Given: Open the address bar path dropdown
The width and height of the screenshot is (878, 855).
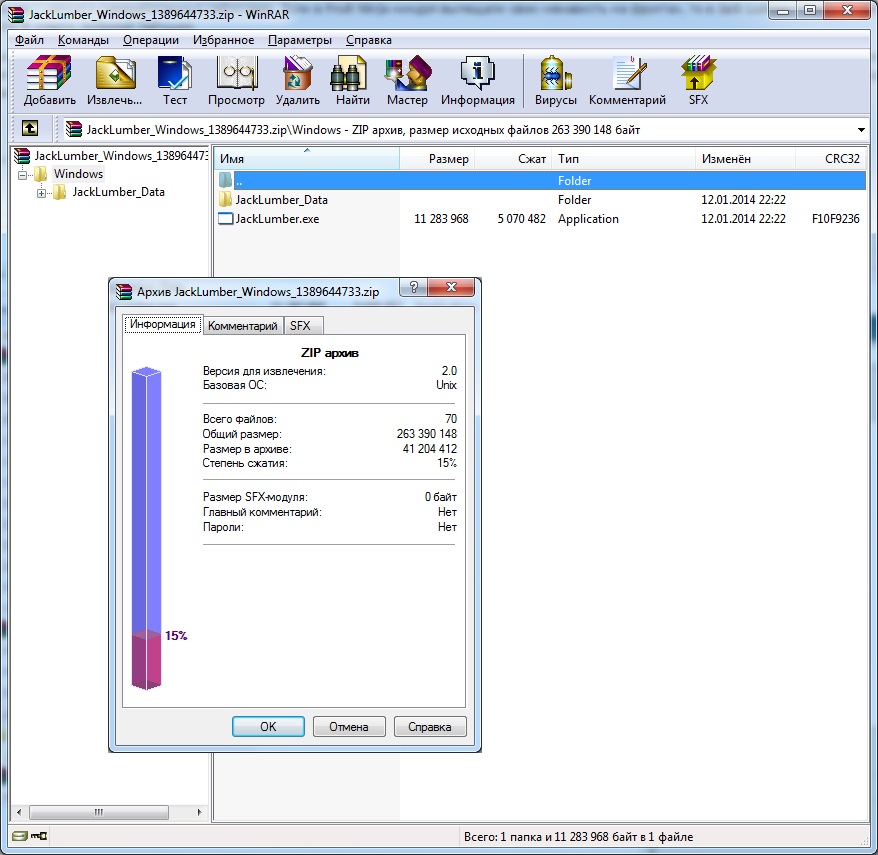Looking at the screenshot, I should tap(861, 130).
